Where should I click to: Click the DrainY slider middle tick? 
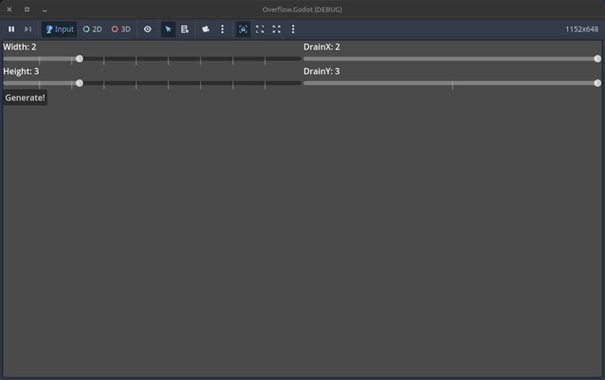tap(452, 85)
